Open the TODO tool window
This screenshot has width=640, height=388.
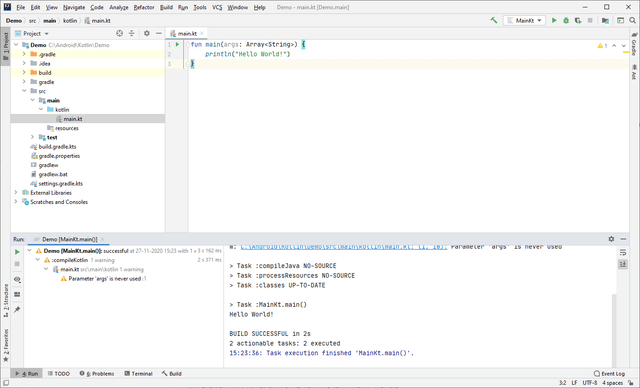click(x=59, y=373)
